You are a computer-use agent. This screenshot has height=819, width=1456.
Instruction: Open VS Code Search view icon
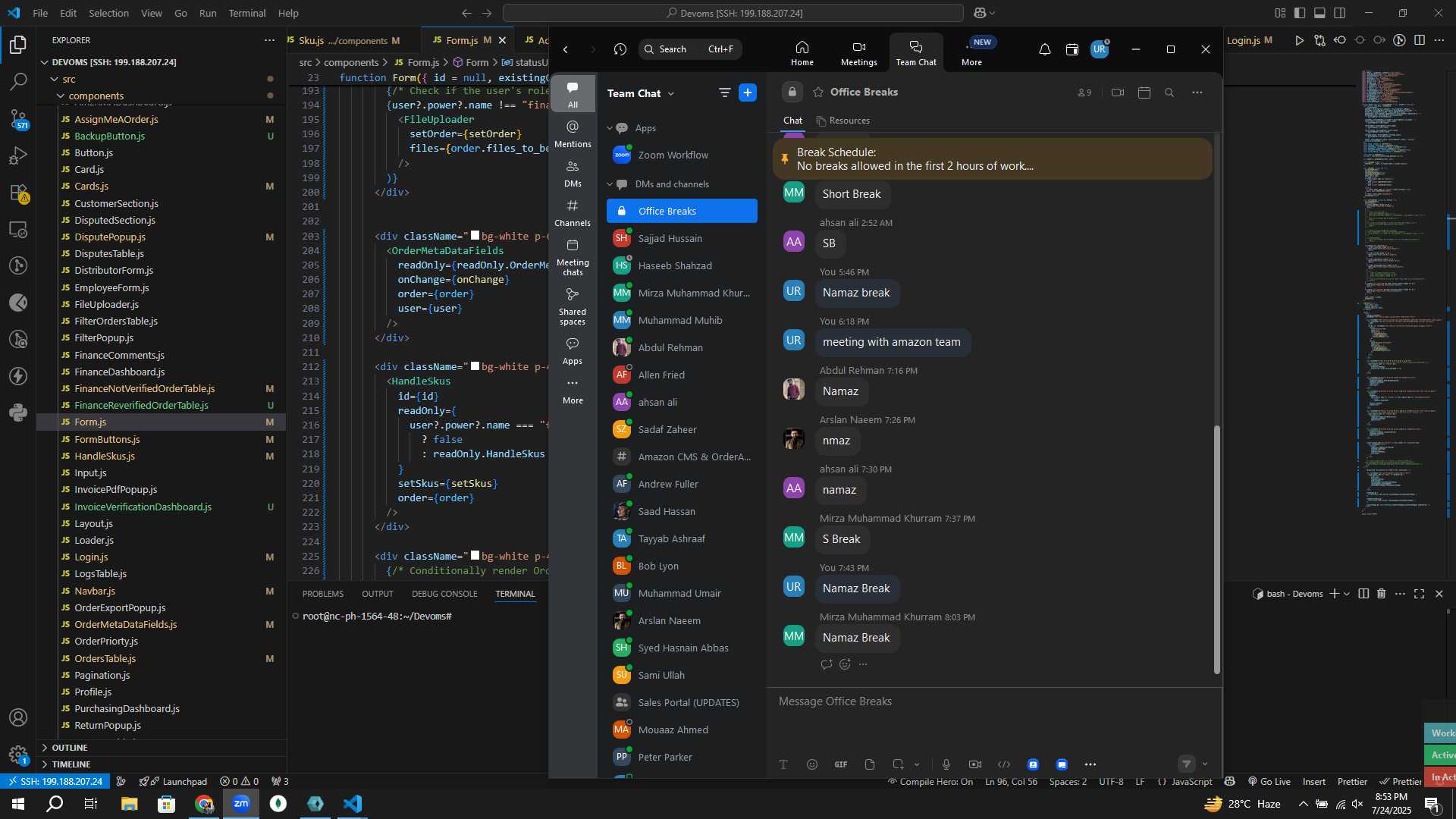tap(18, 81)
